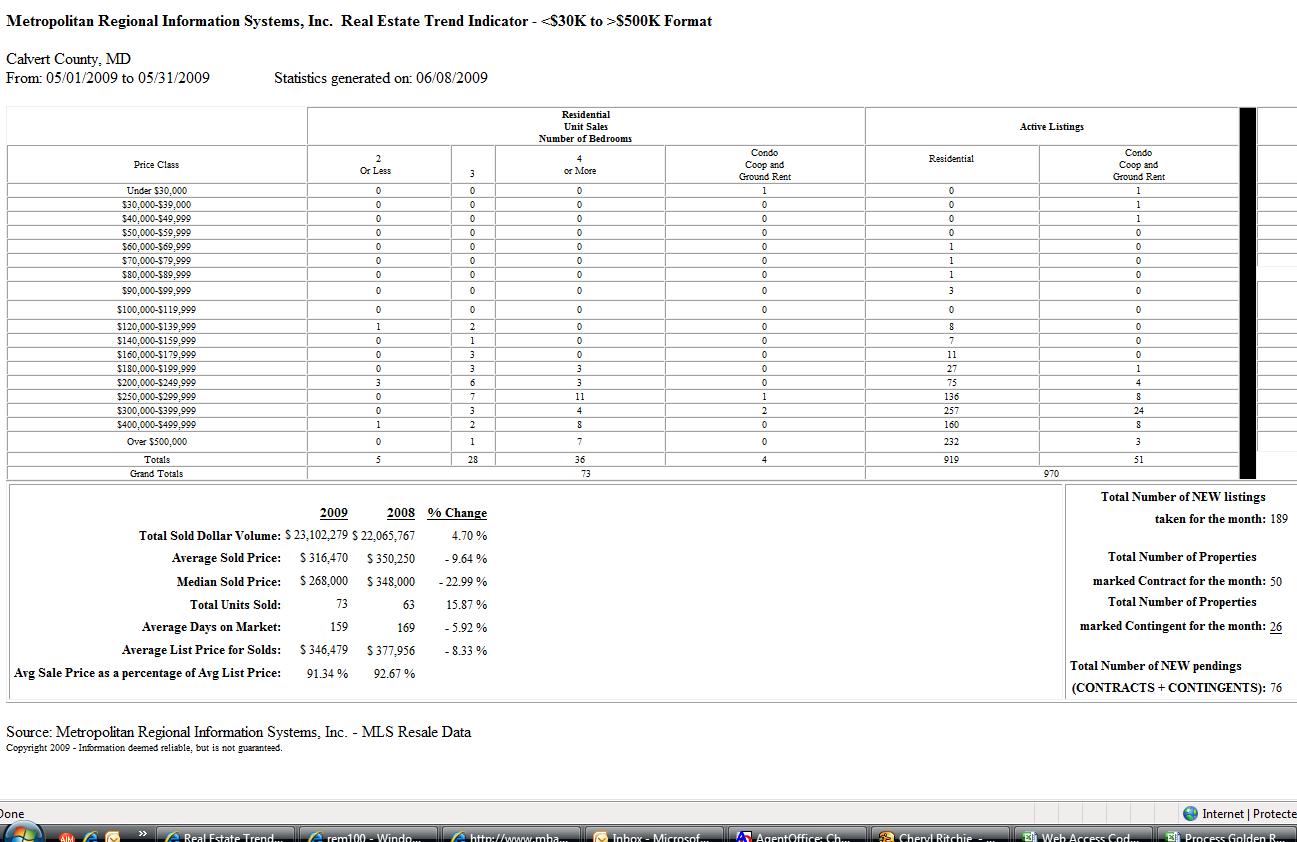Screen dimensions: 1297x842
Task: Click the '$120,000-$139,999' price class row
Action: [157, 326]
